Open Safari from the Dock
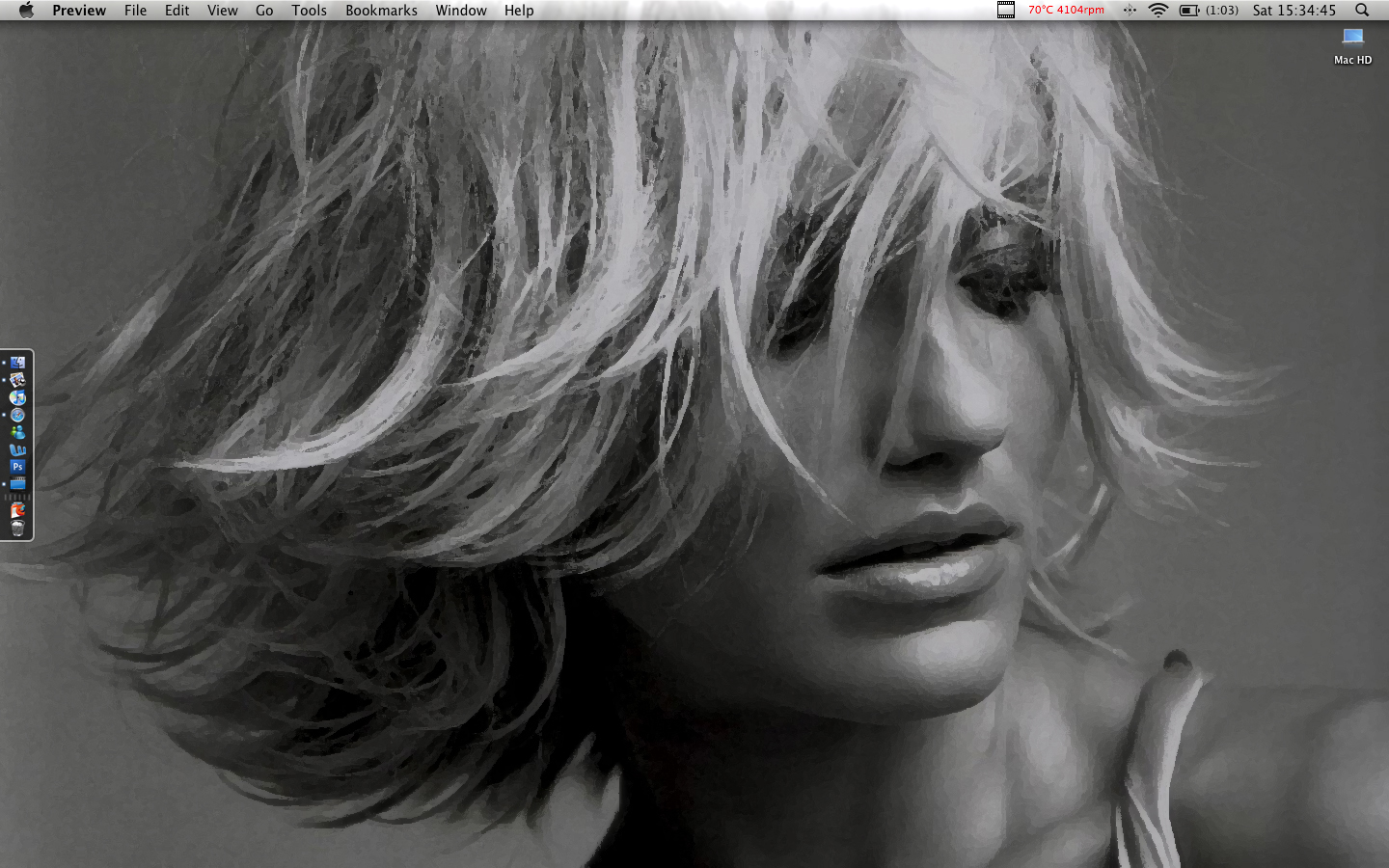The height and width of the screenshot is (868, 1389). point(17,415)
